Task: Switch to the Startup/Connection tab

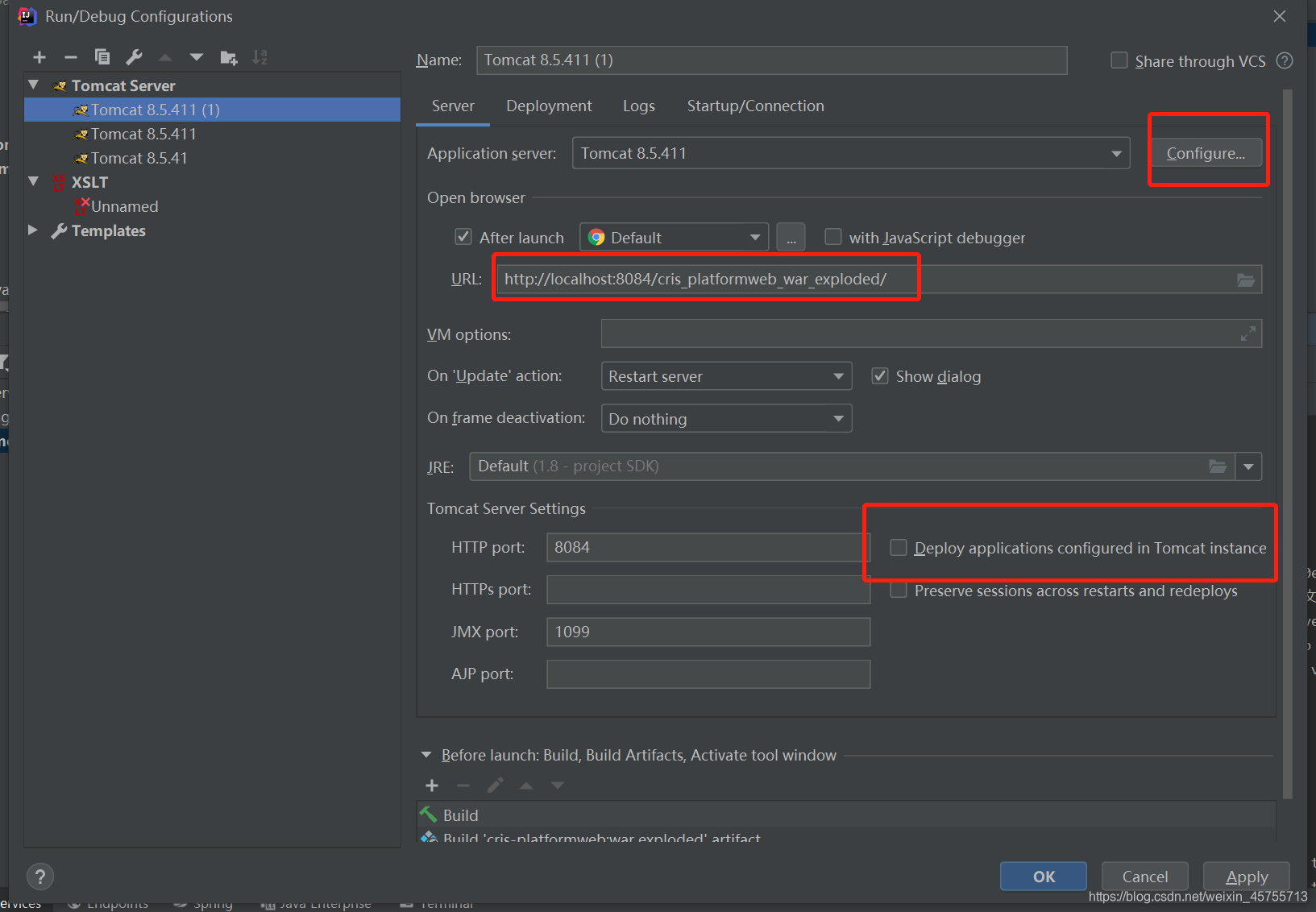Action: point(755,106)
